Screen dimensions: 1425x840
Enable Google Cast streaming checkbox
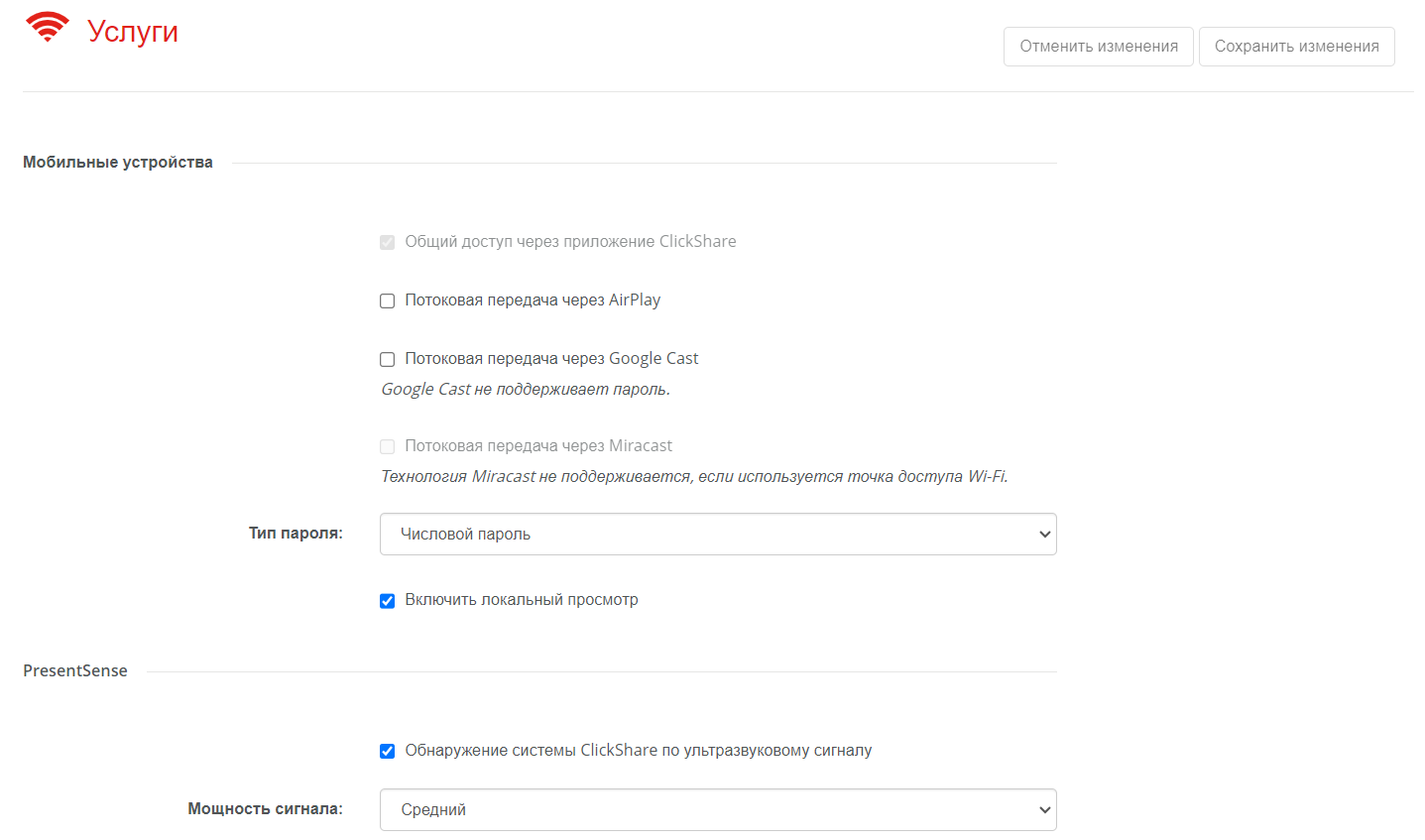388,359
